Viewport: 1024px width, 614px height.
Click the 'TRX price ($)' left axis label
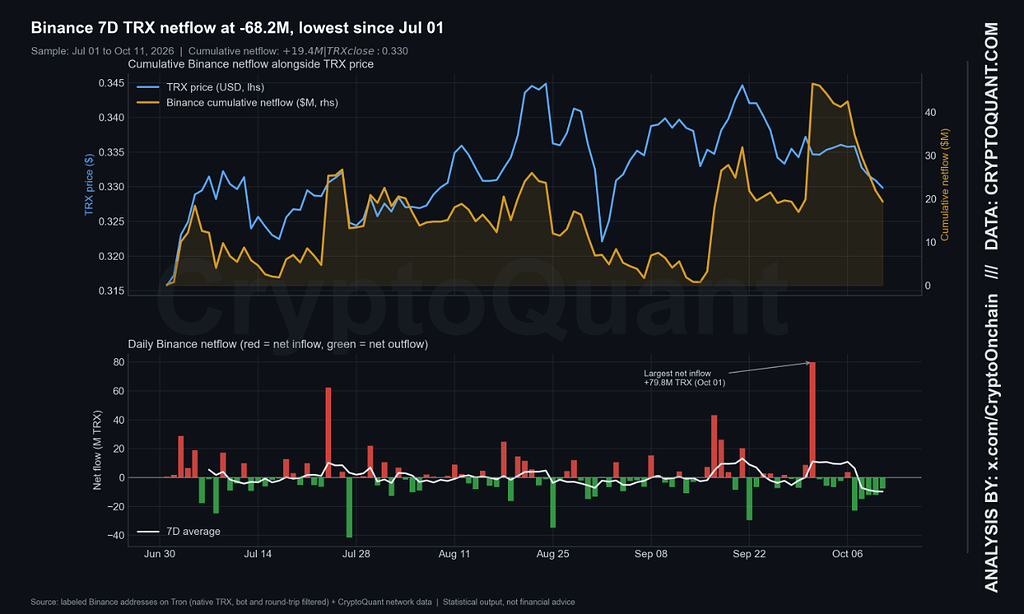pyautogui.click(x=89, y=185)
